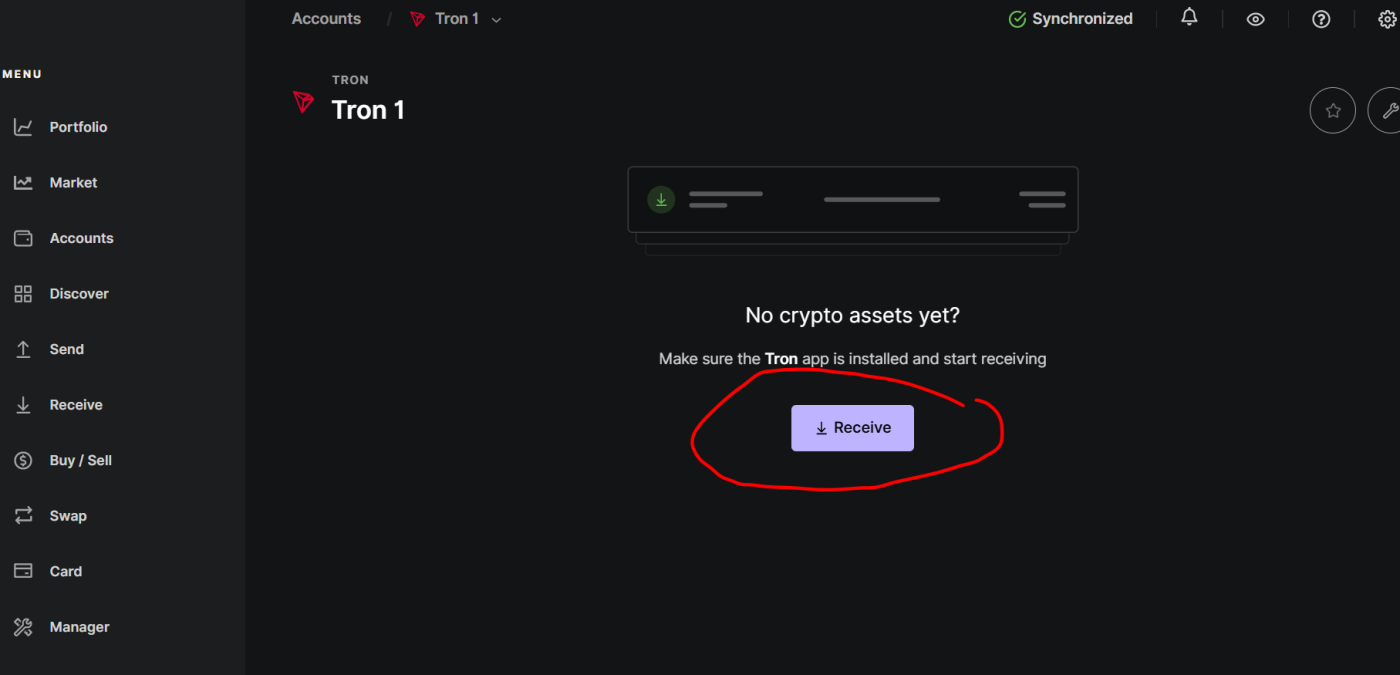The image size is (1400, 675).
Task: Open the notifications bell icon
Action: [x=1189, y=17]
